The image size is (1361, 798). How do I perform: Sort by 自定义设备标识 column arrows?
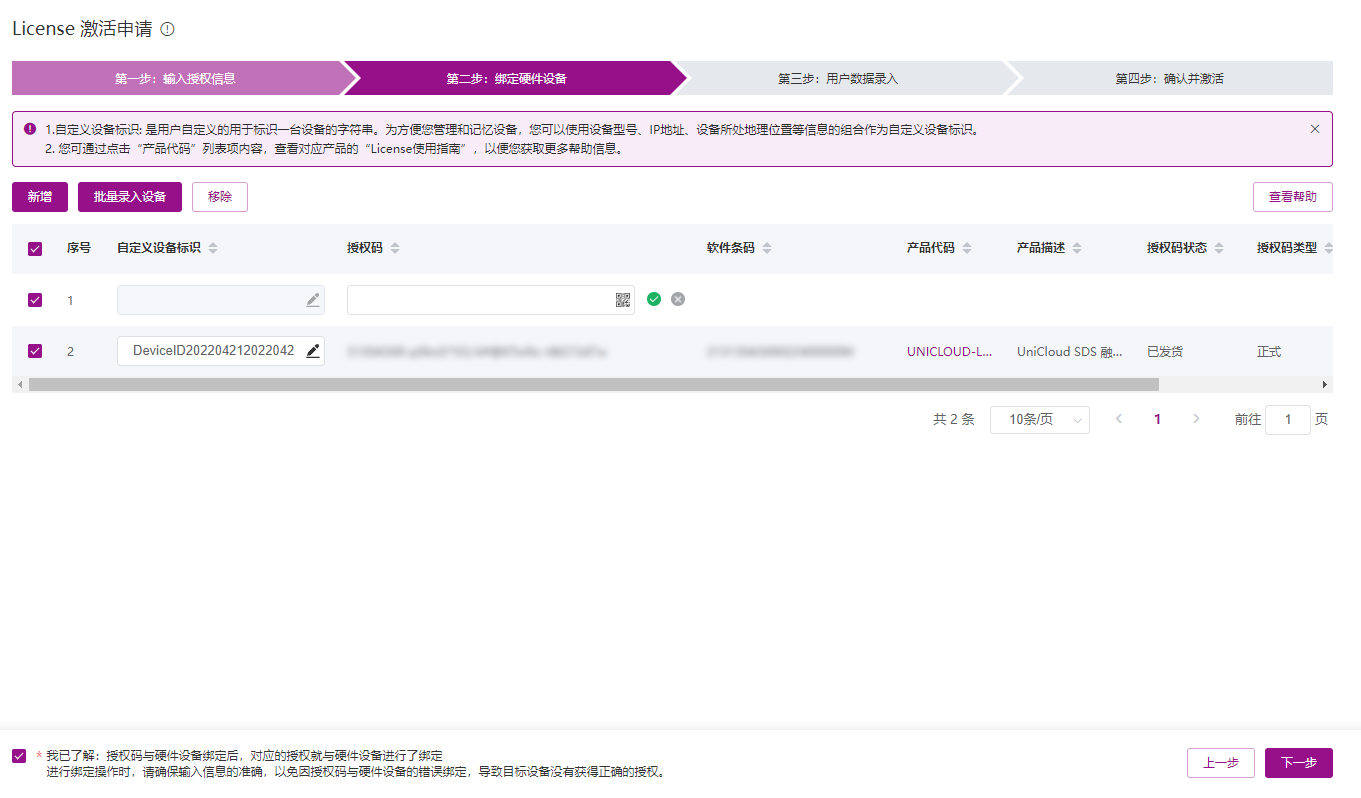tap(213, 248)
